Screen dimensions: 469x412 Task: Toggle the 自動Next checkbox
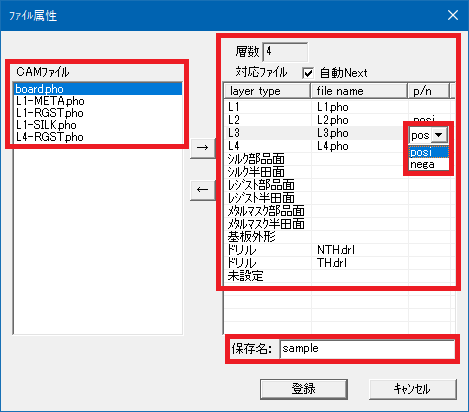(x=308, y=73)
